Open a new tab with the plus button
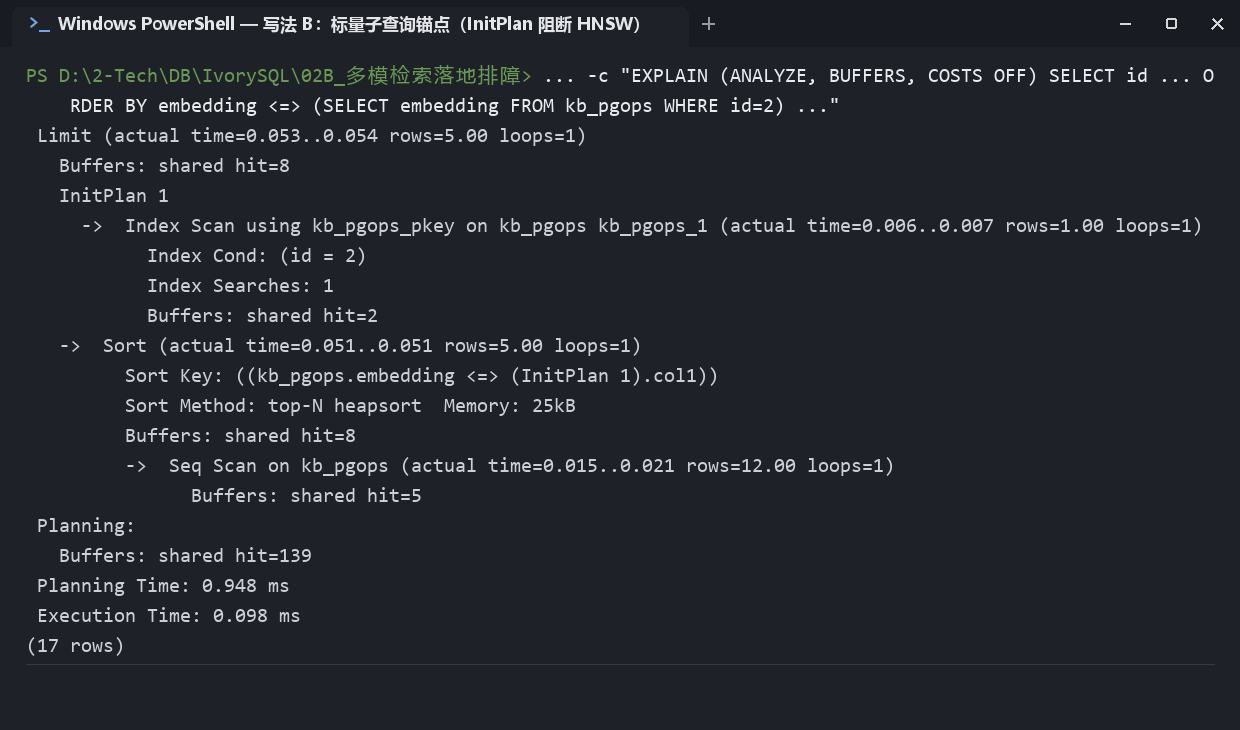This screenshot has height=730, width=1240. pyautogui.click(x=709, y=24)
